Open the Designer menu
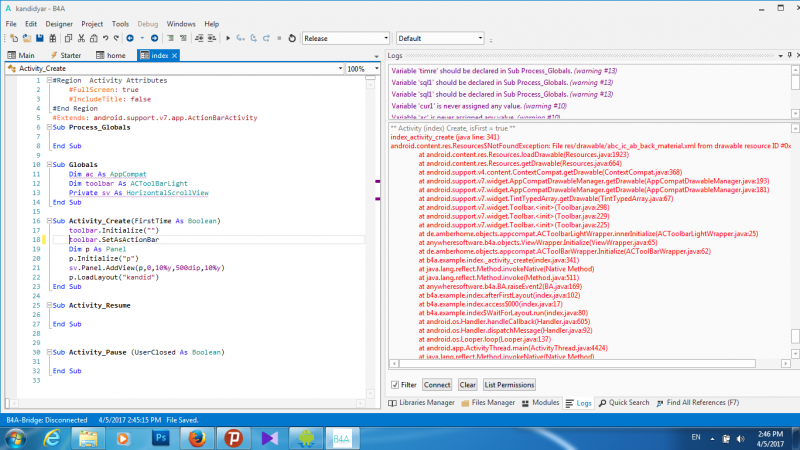The image size is (800, 450). pos(59,23)
